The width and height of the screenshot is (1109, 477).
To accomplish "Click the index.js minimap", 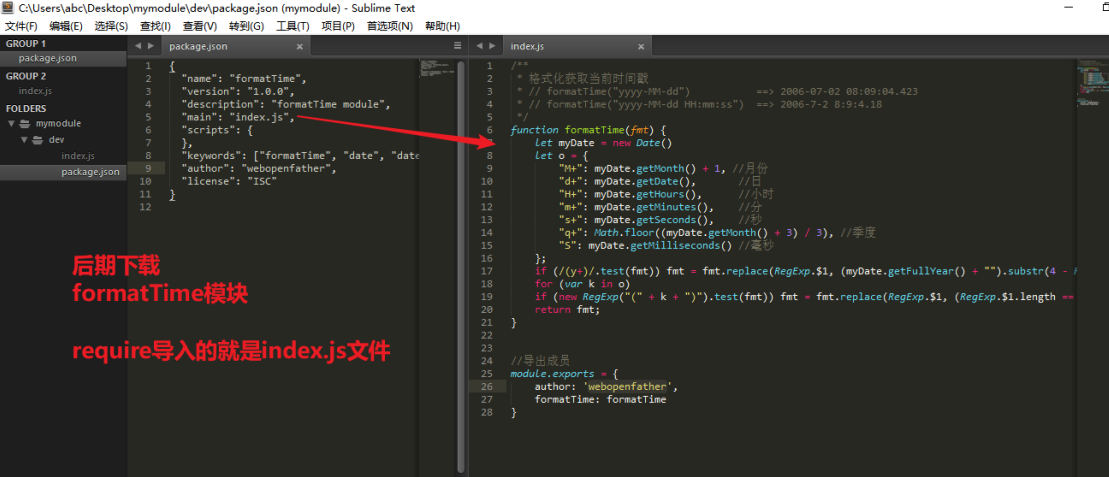I will (x=1091, y=84).
